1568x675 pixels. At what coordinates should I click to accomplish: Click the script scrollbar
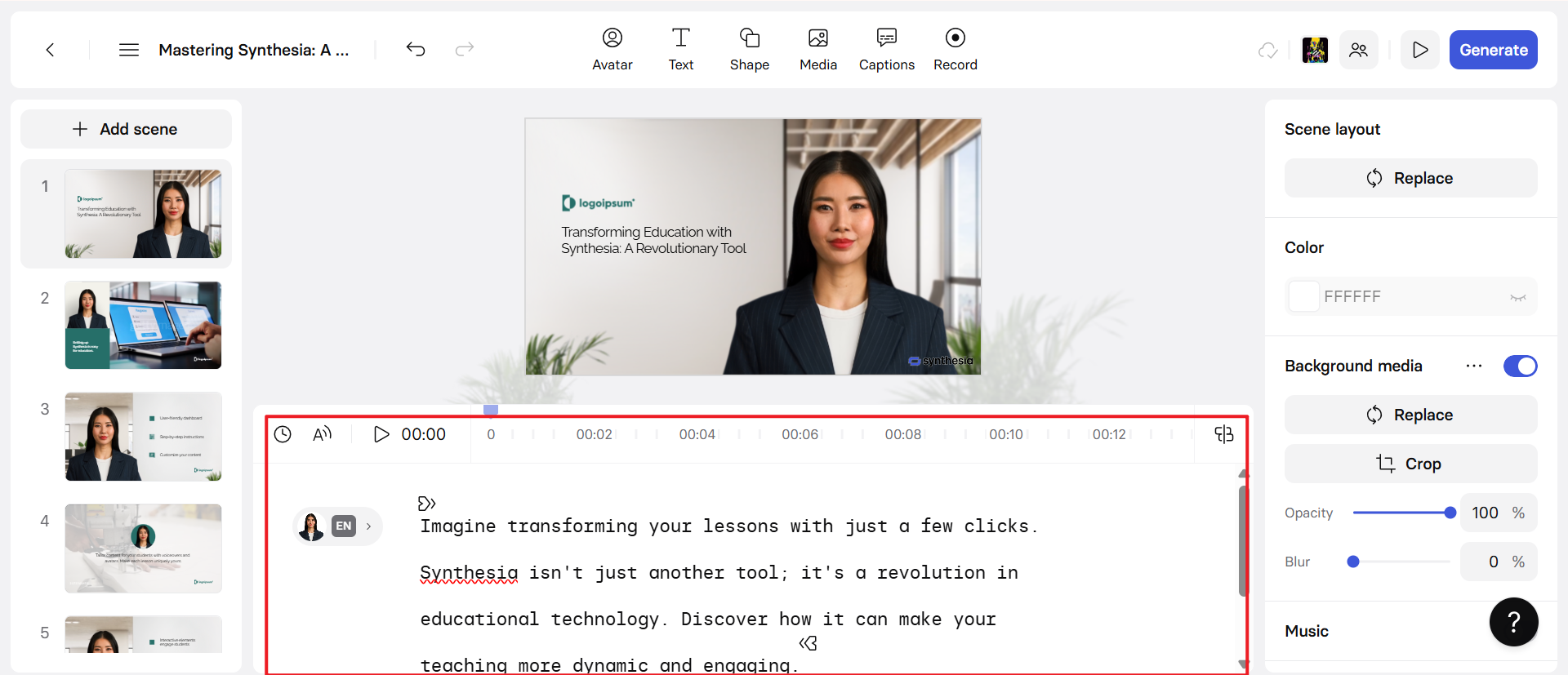tap(1243, 541)
